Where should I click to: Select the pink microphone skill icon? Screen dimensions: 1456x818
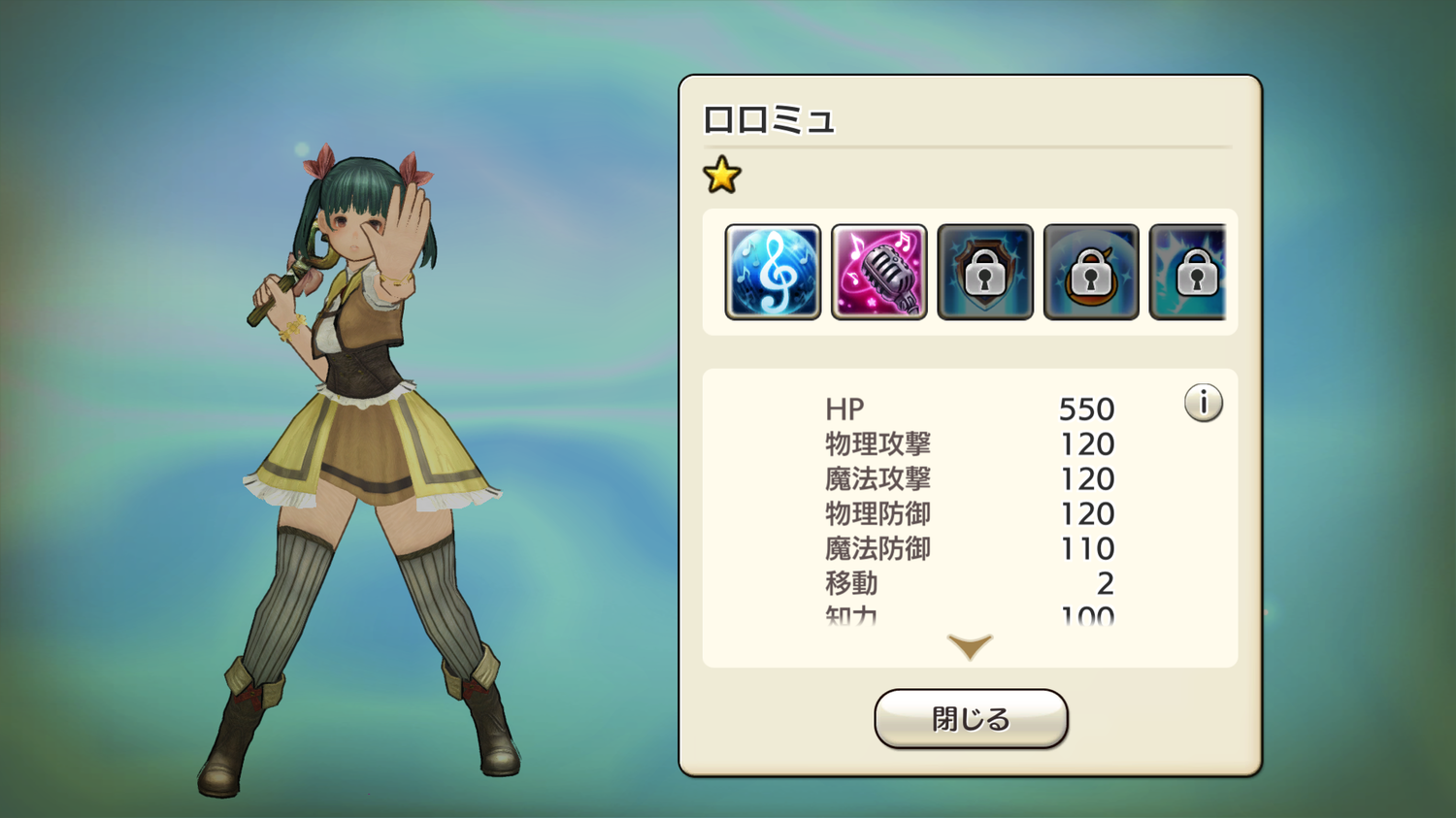(878, 272)
